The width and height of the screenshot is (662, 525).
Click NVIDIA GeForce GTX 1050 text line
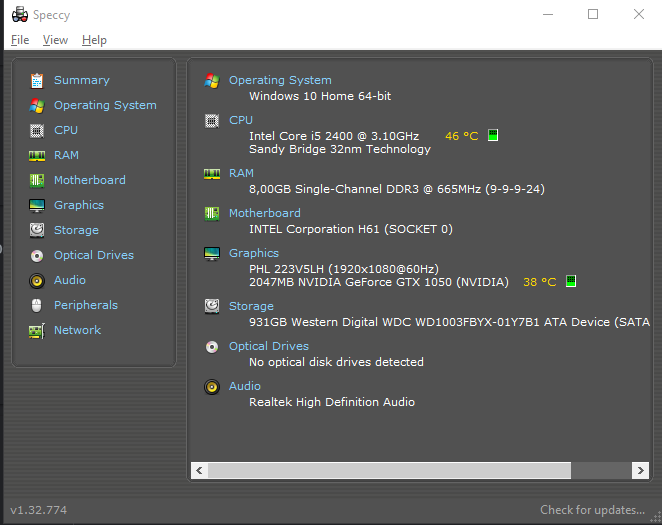[x=379, y=282]
